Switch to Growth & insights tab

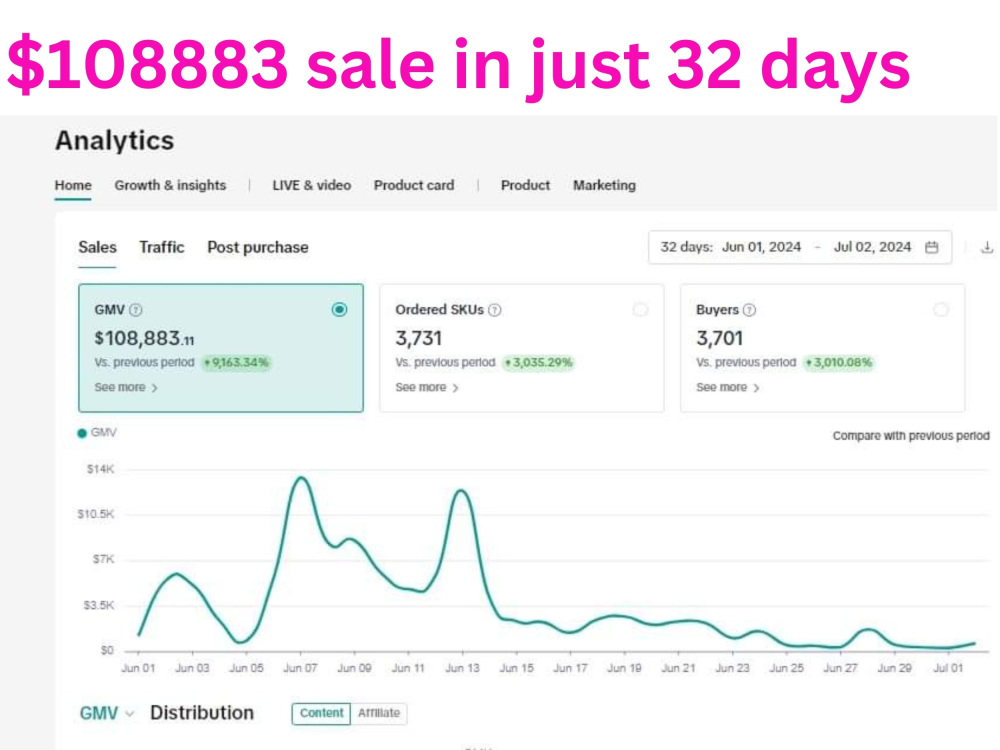(170, 185)
